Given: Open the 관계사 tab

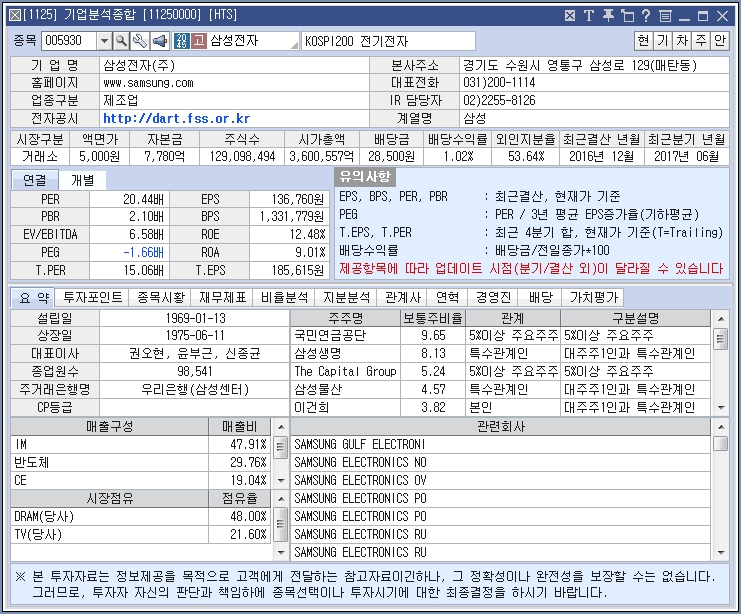Looking at the screenshot, I should 402,297.
